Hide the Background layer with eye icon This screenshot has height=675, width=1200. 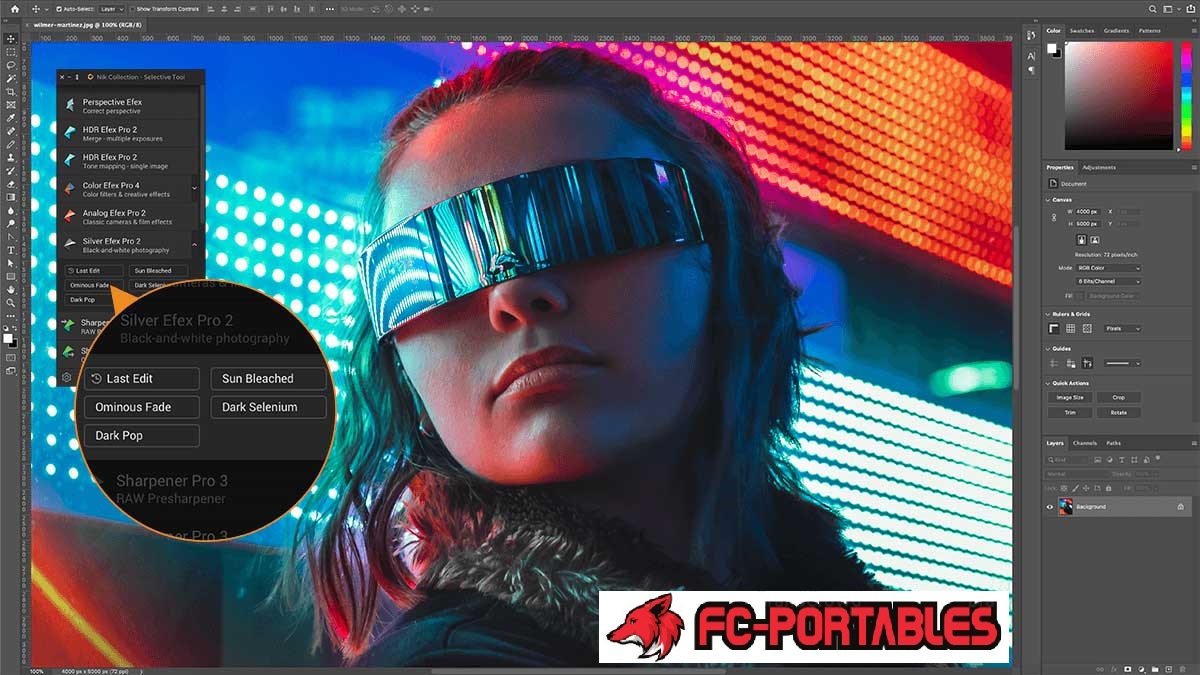pos(1050,507)
